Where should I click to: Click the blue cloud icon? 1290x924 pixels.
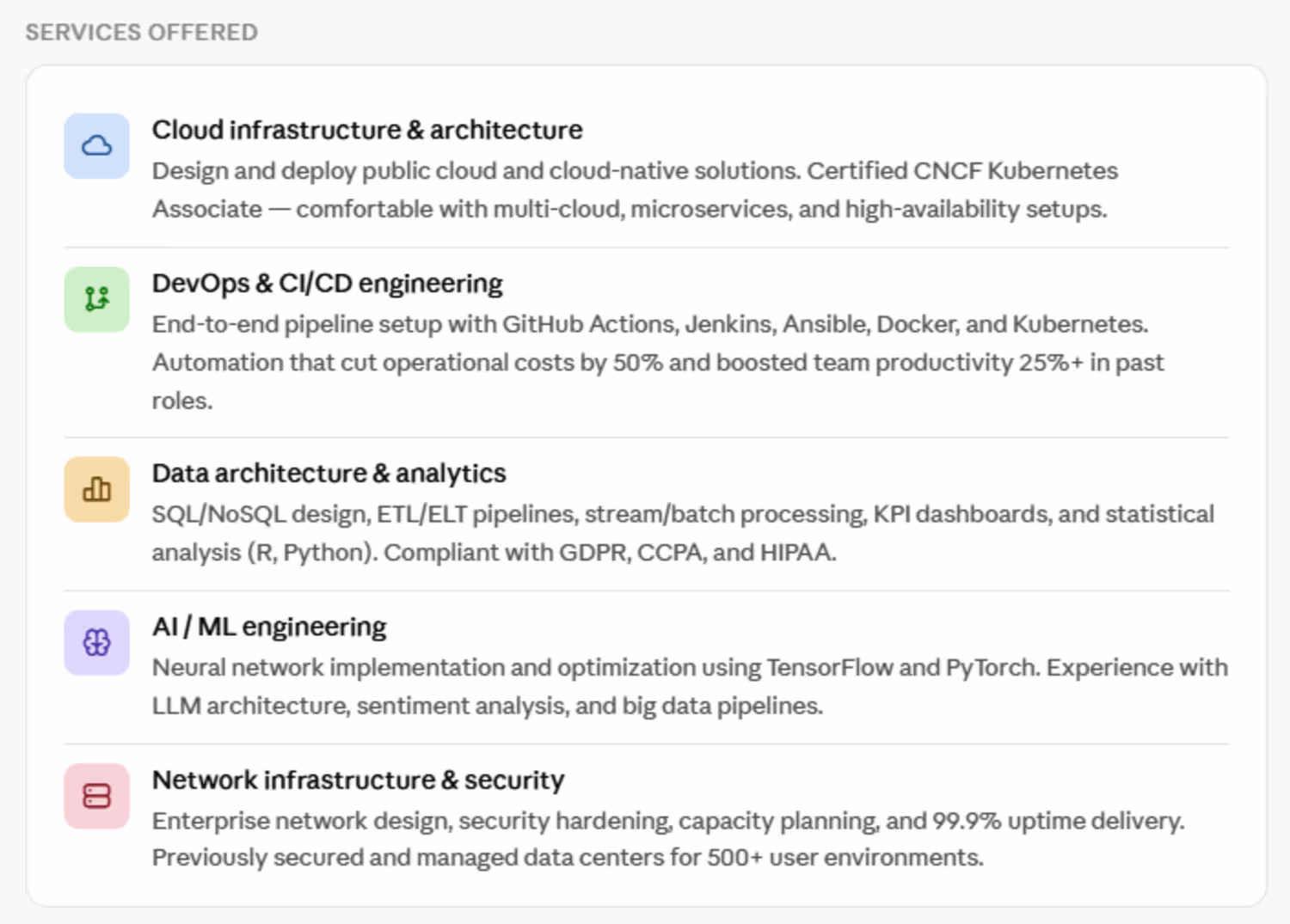pos(97,146)
